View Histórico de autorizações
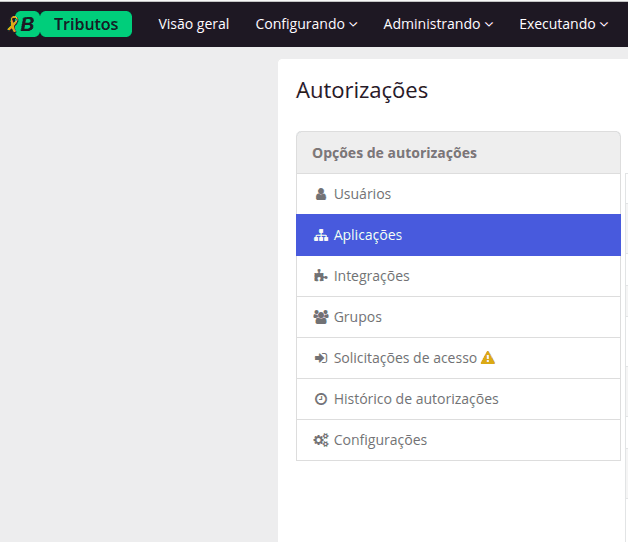 coord(415,399)
